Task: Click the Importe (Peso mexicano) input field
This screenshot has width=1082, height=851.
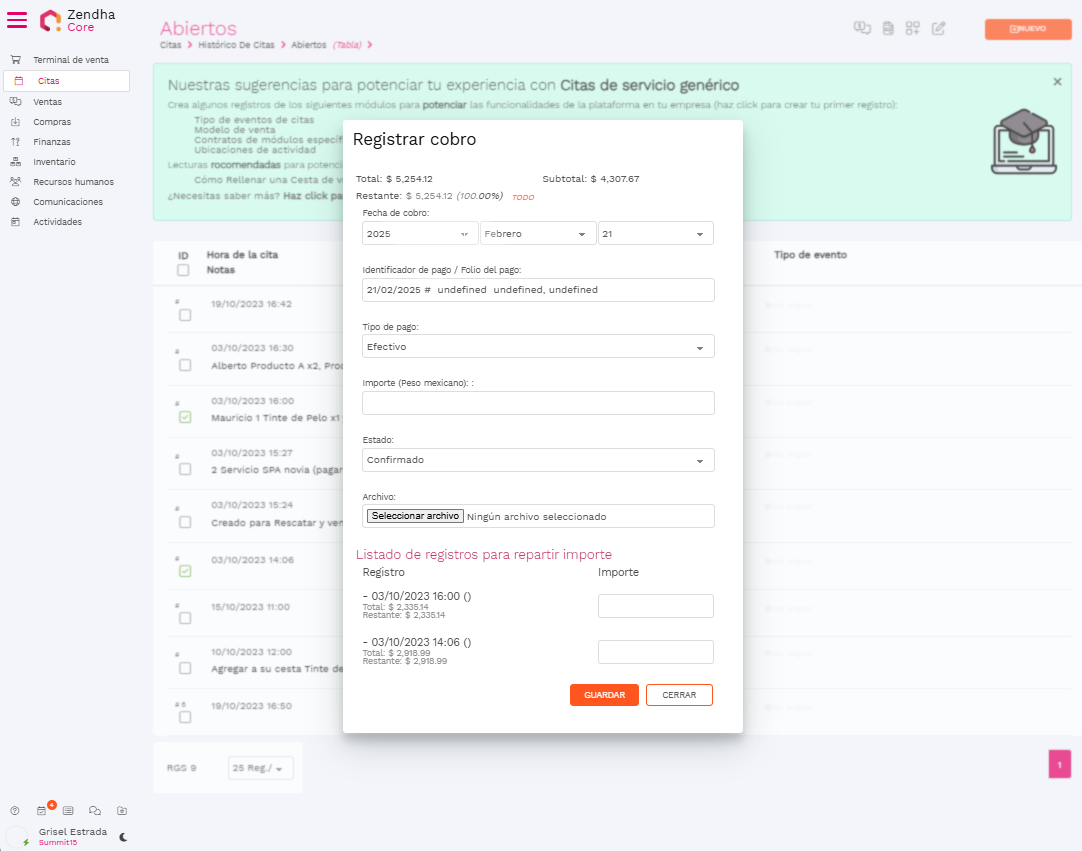Action: tap(538, 403)
